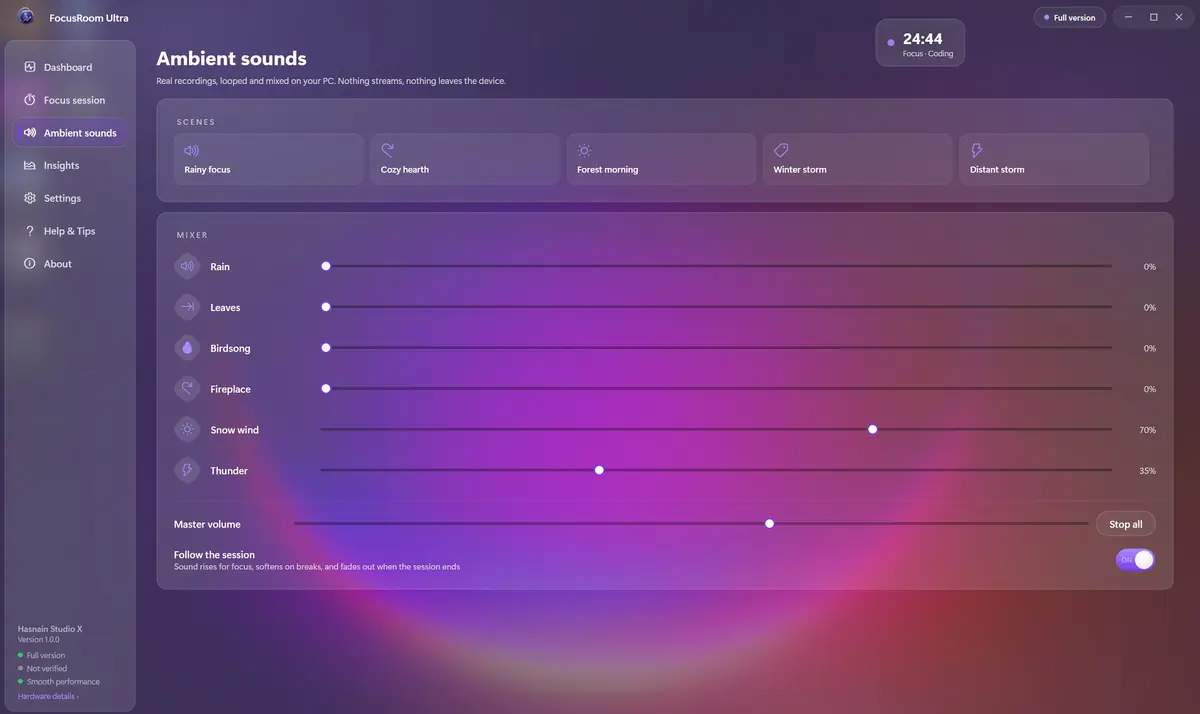The width and height of the screenshot is (1200, 714).
Task: Click the Full version badge in title bar
Action: coord(1069,18)
